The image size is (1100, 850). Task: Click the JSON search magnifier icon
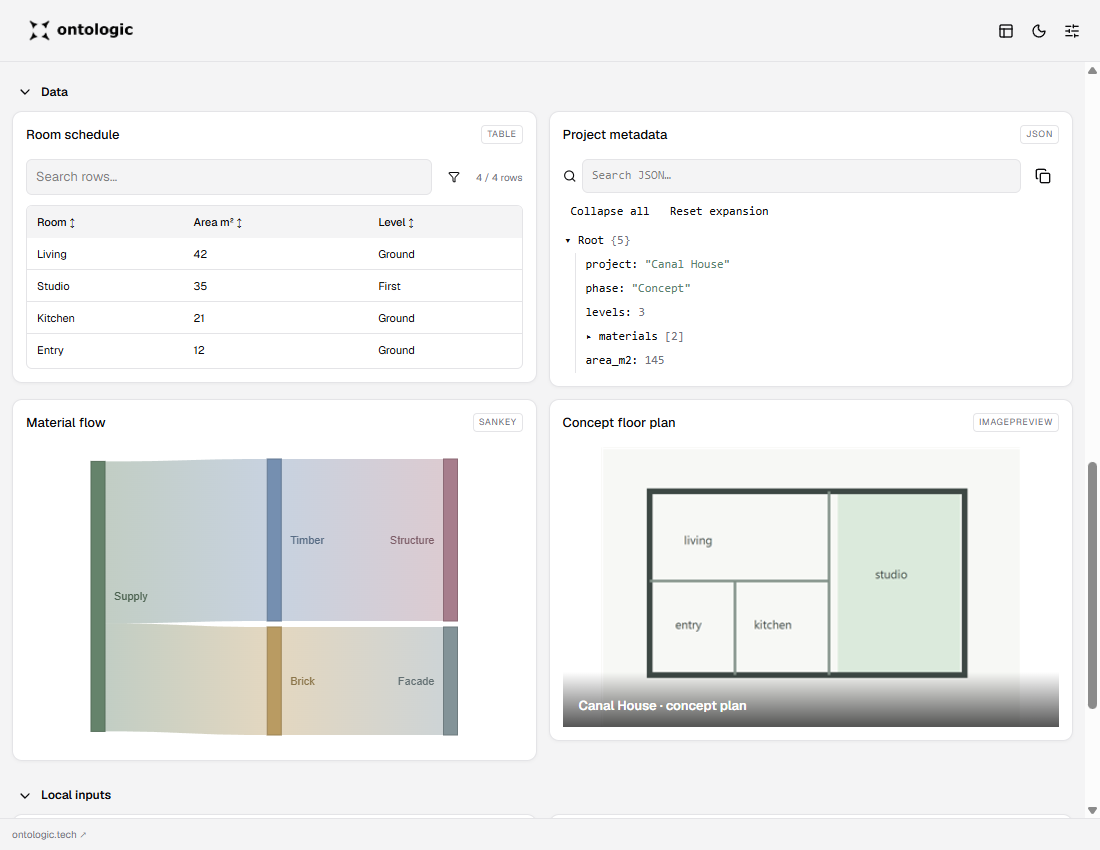(570, 176)
